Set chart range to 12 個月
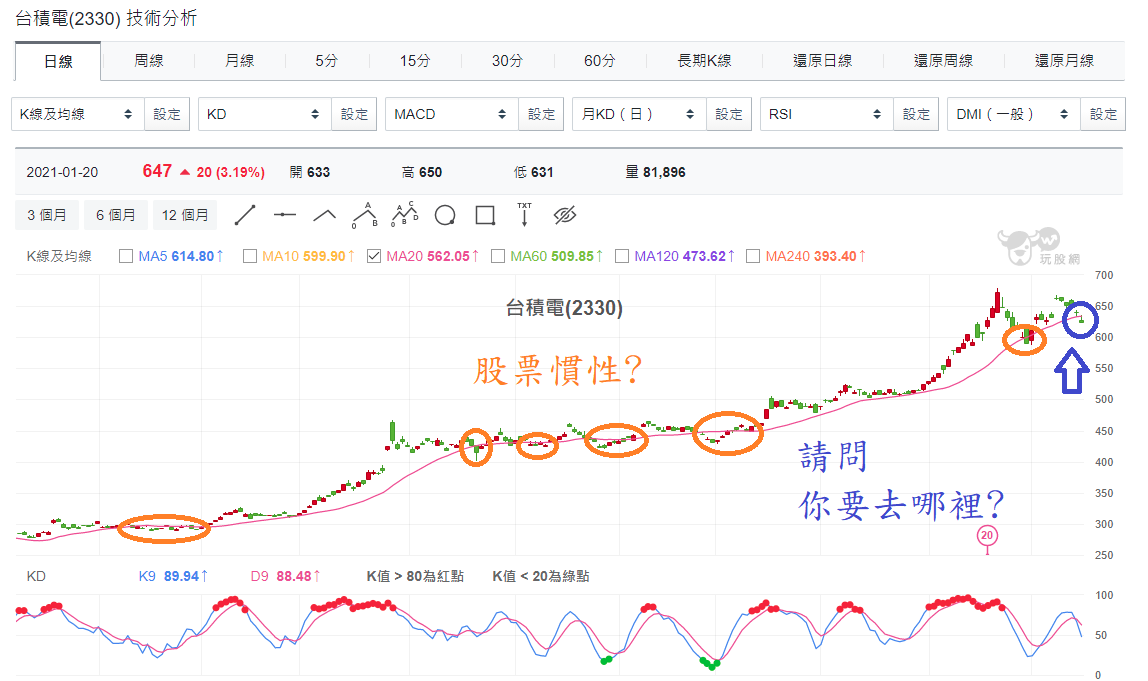 pos(185,215)
